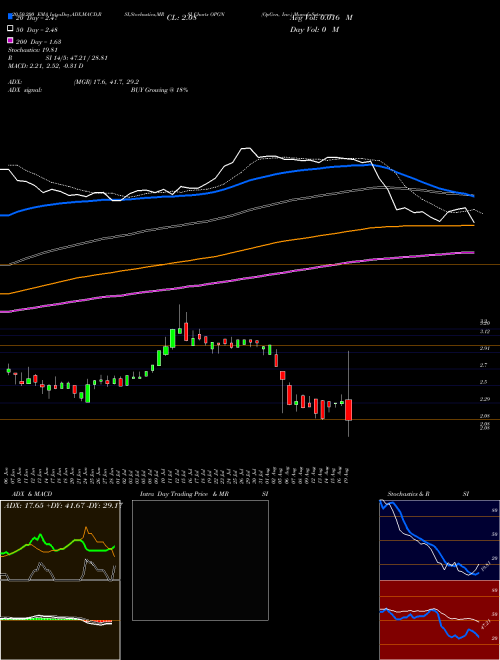Click the 2.29 price axis label
This screenshot has height=660, width=500.
485,399
